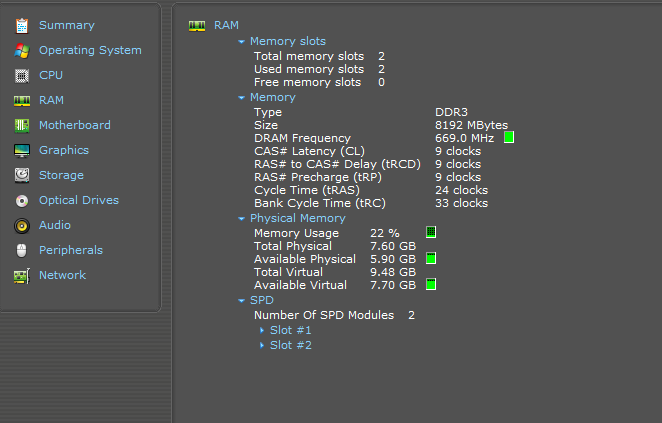Go to the Peripherals section
Screen dimensions: 662x423
point(70,250)
